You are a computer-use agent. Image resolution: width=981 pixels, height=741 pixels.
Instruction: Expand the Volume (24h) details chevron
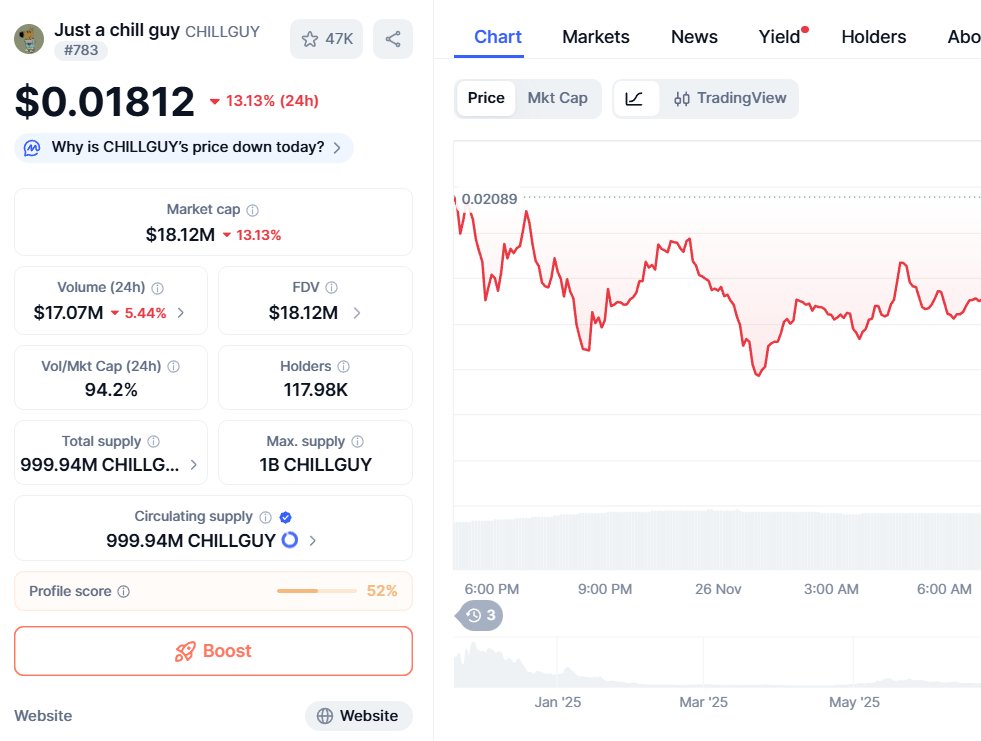click(x=180, y=313)
